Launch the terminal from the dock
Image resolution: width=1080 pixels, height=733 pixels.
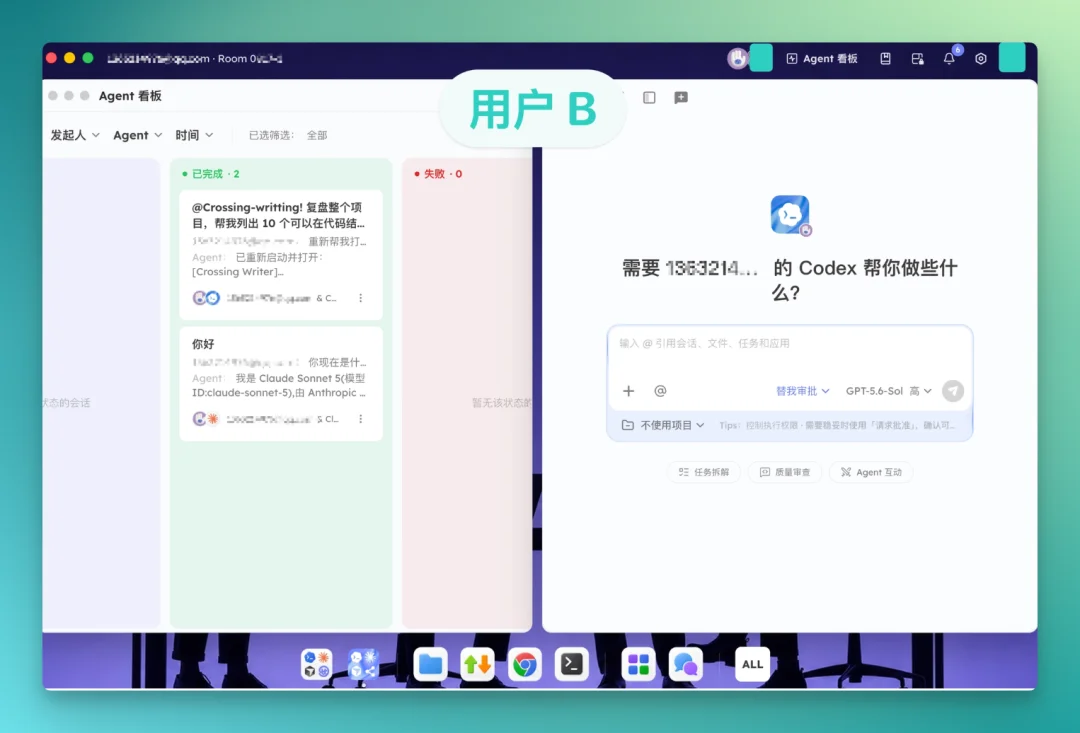pos(572,665)
